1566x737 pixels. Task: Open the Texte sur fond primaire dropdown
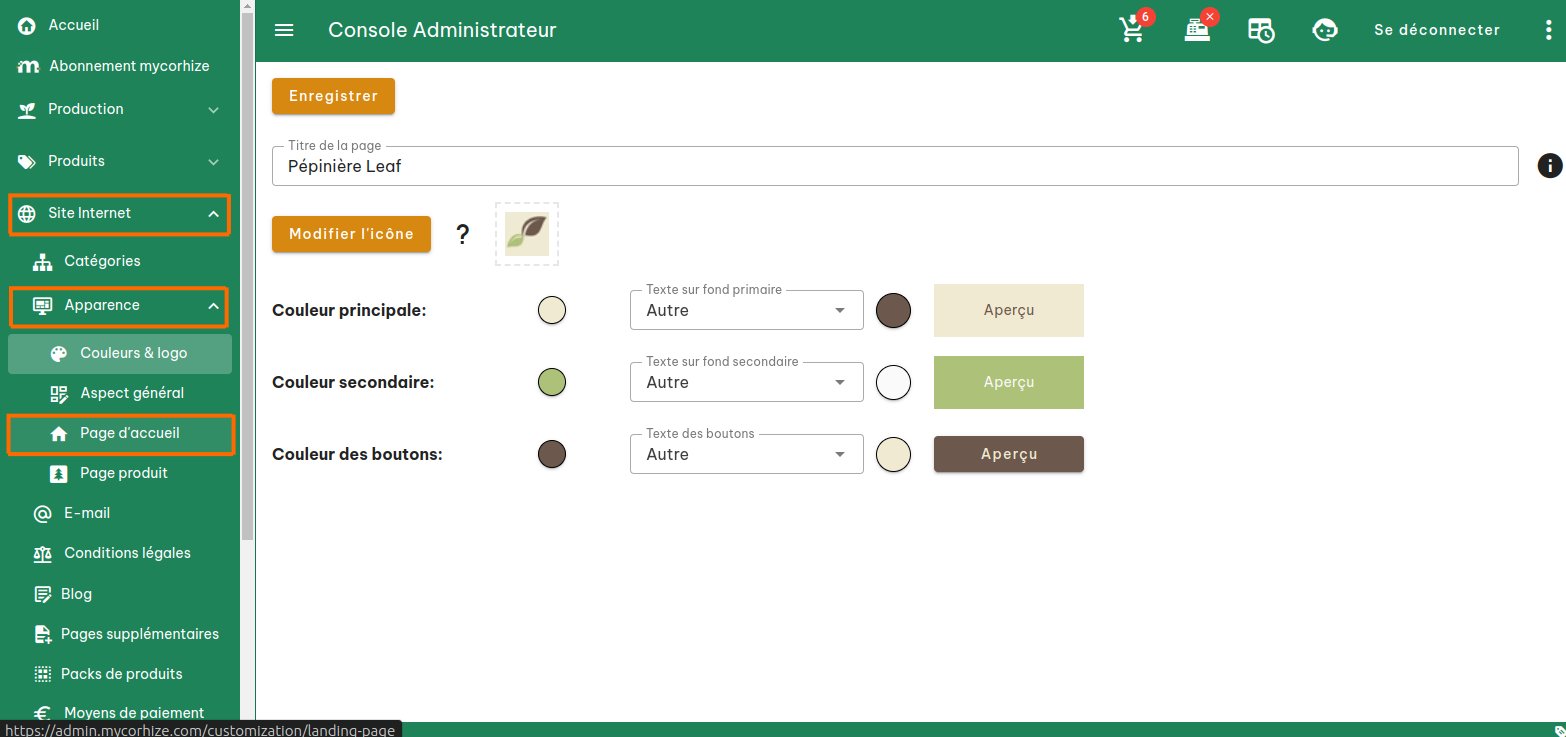(745, 310)
